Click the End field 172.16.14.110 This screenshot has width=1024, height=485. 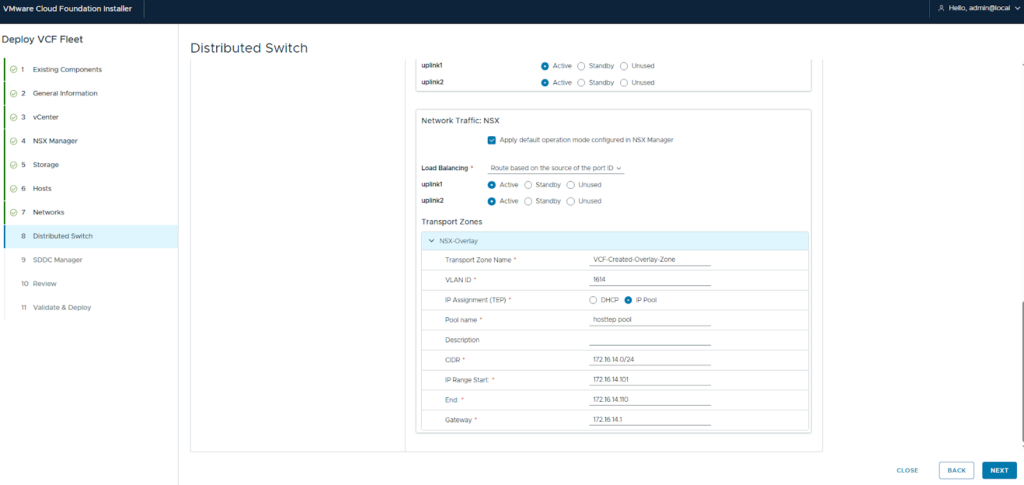pyautogui.click(x=650, y=399)
